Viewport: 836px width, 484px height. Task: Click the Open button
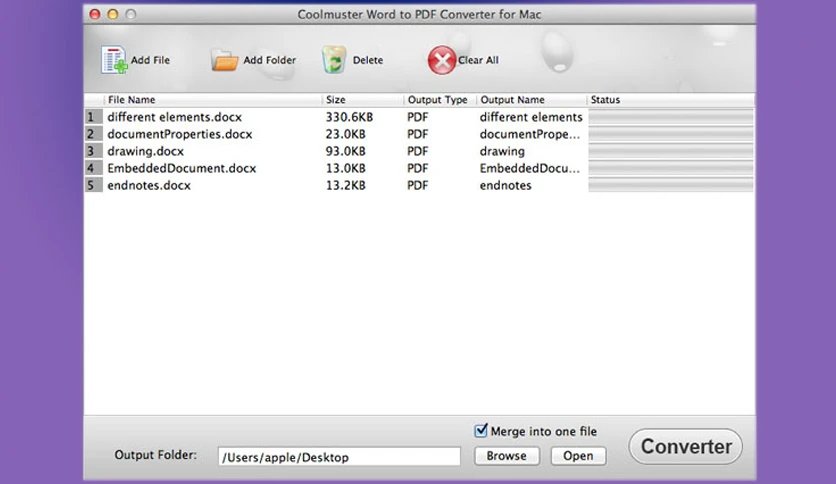click(578, 456)
